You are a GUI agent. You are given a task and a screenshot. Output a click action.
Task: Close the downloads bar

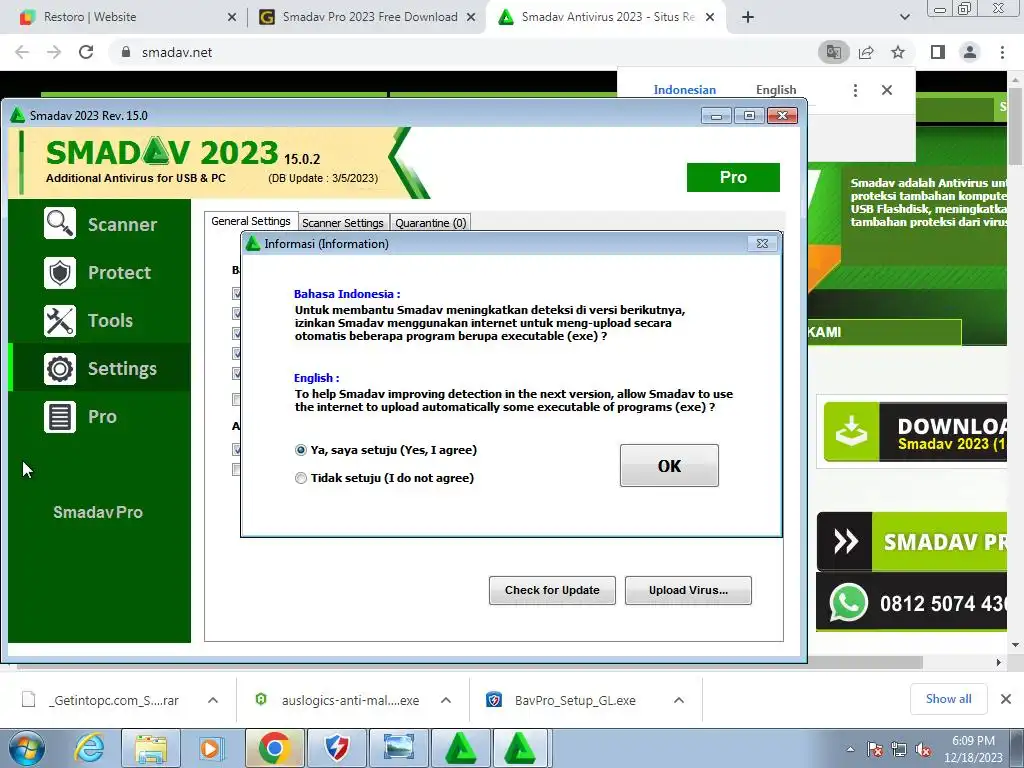coord(1006,699)
